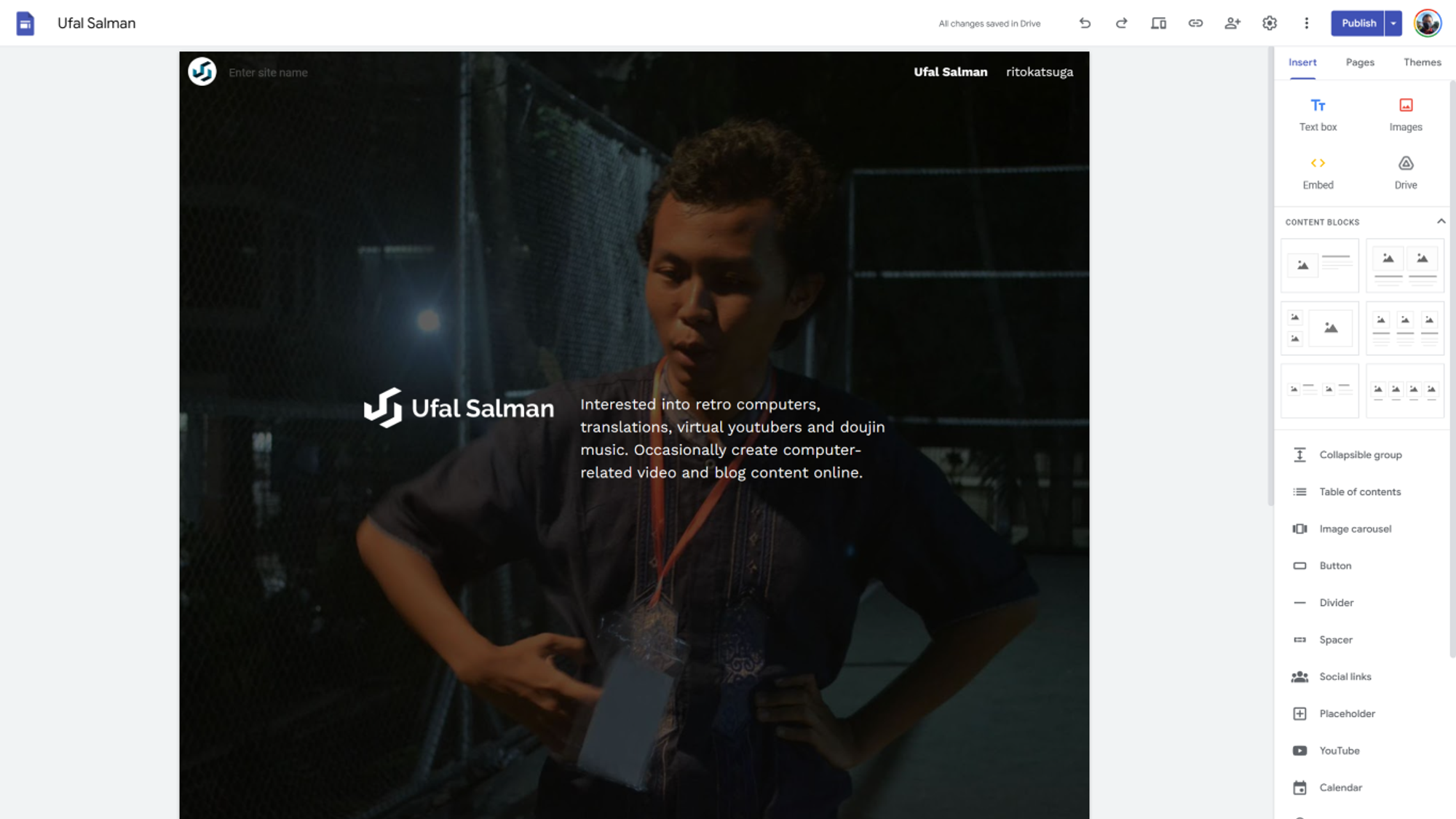Select the 'Interested into retro computers' text block
1456x819 pixels.
pos(732,438)
